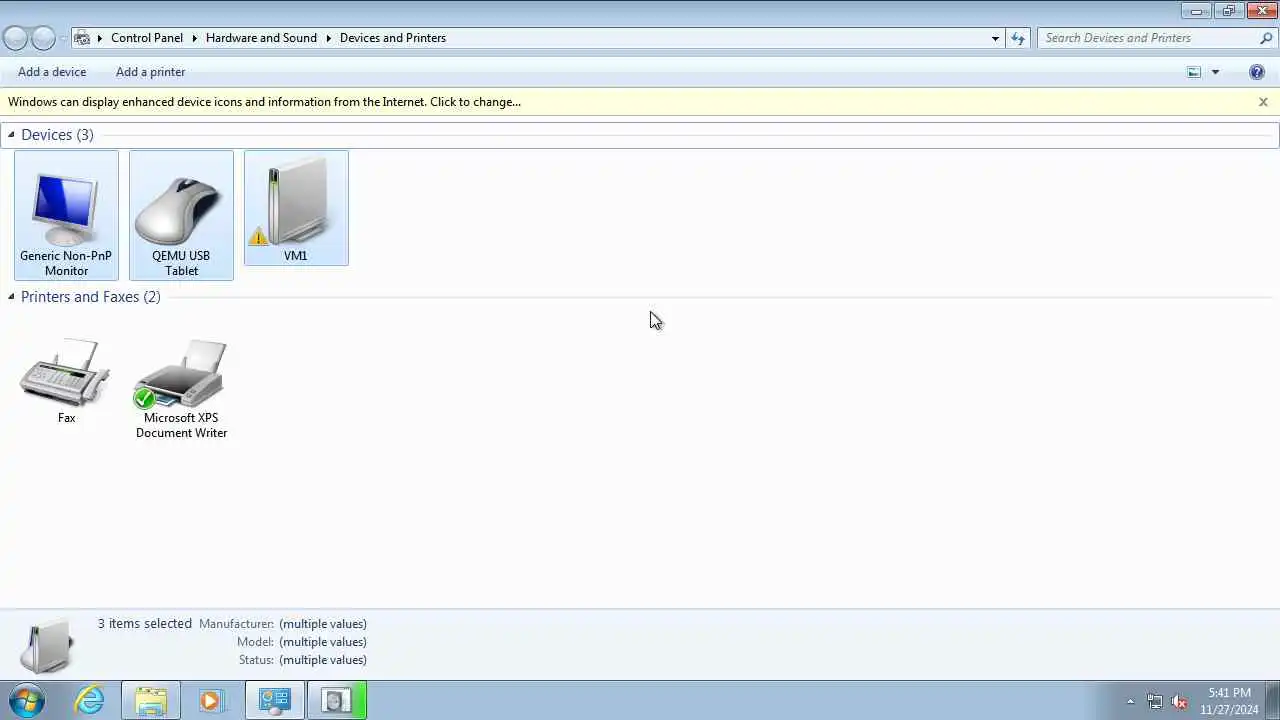Open the Windows Start menu

pos(27,700)
